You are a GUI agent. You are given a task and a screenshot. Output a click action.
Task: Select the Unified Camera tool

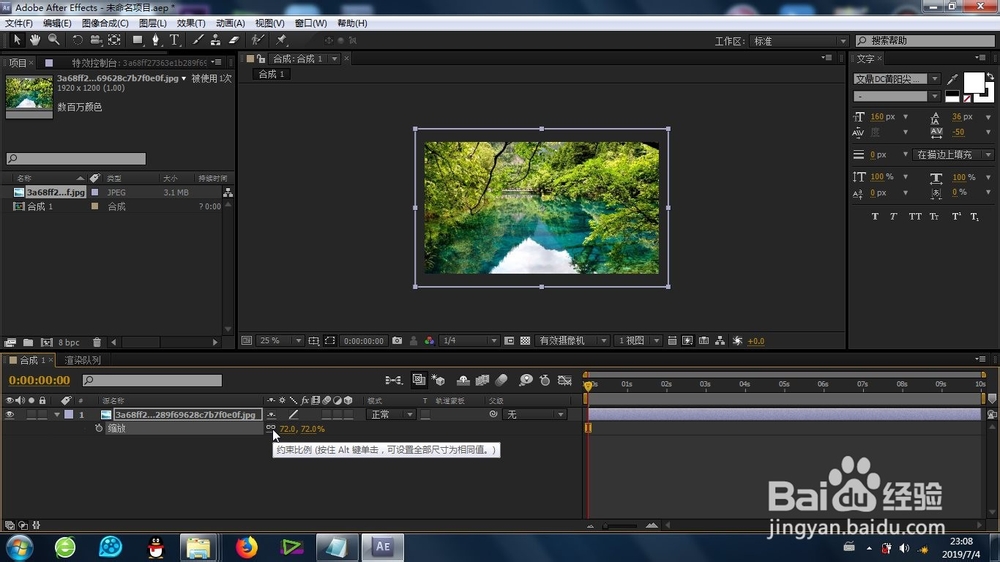tap(96, 40)
